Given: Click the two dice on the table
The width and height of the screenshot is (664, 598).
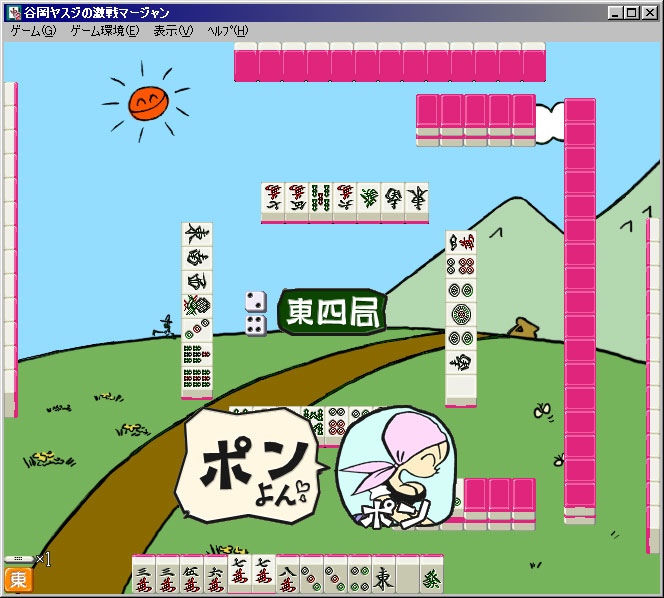Looking at the screenshot, I should coord(255,313).
